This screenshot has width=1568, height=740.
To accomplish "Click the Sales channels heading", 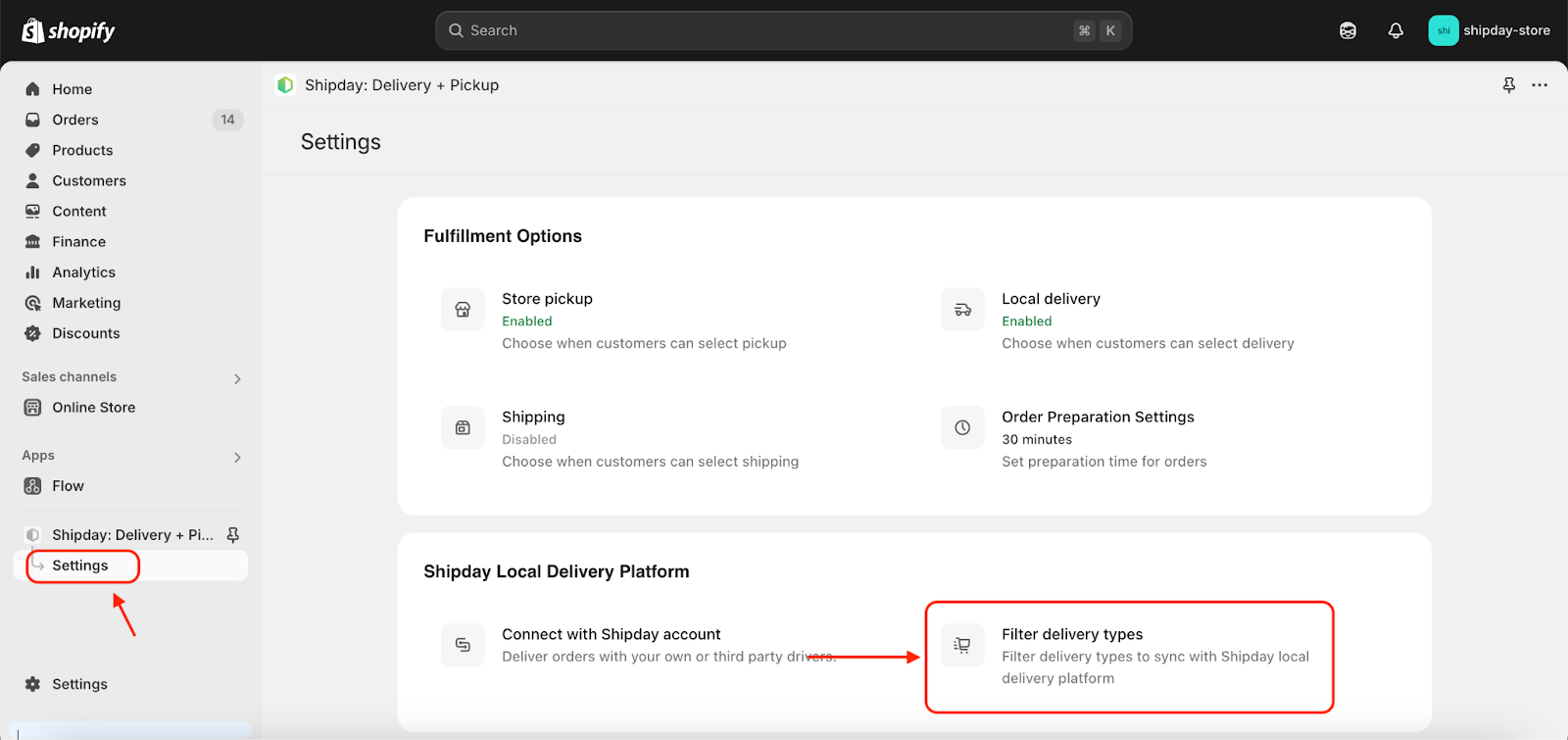I will [69, 377].
